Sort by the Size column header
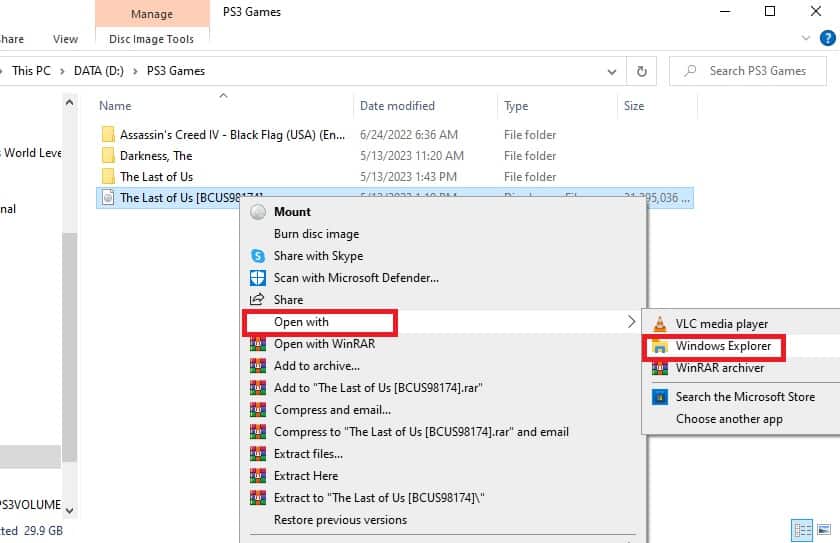 pos(634,106)
